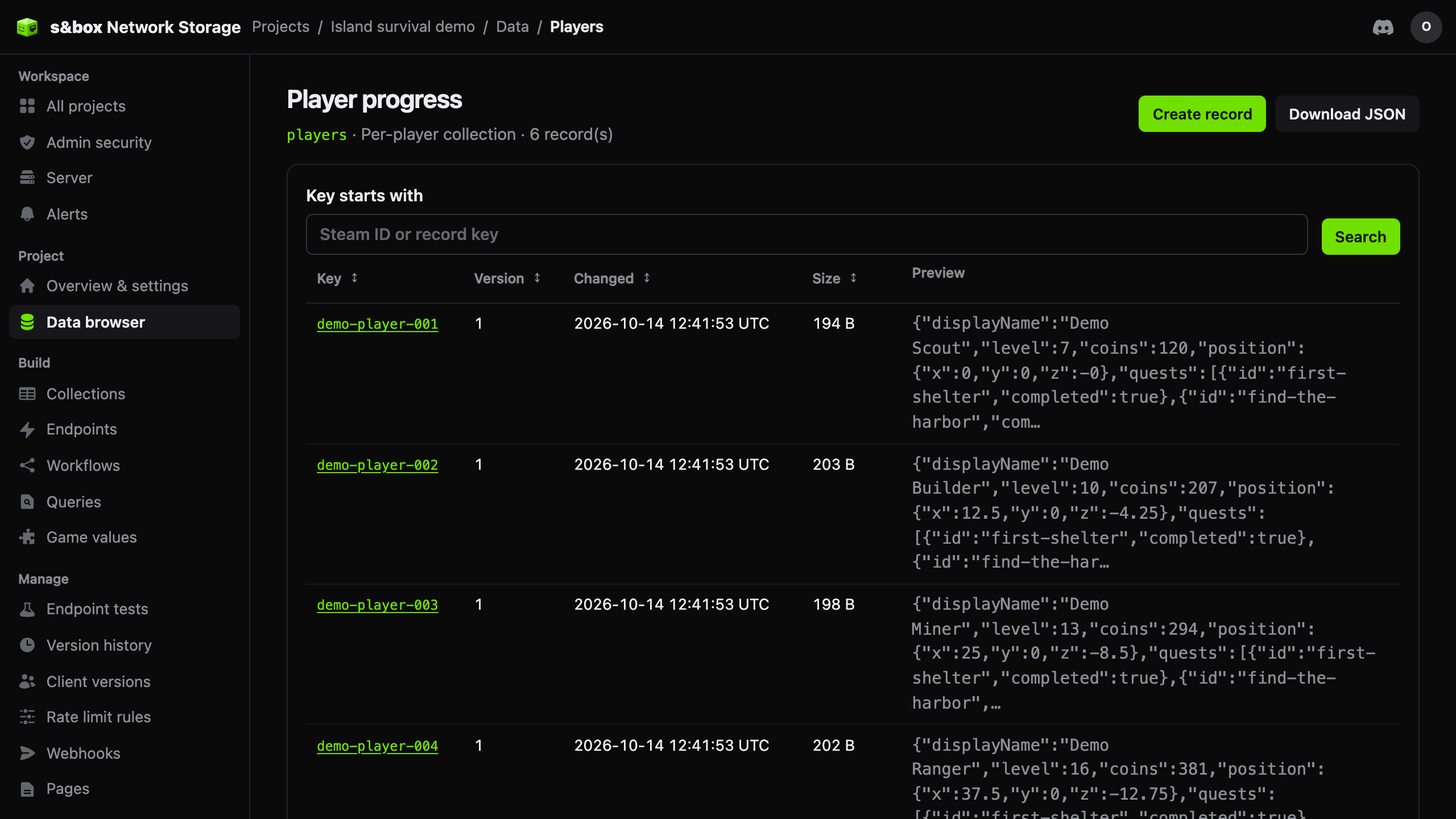1456x819 pixels.
Task: Click the Create record button
Action: (1202, 114)
